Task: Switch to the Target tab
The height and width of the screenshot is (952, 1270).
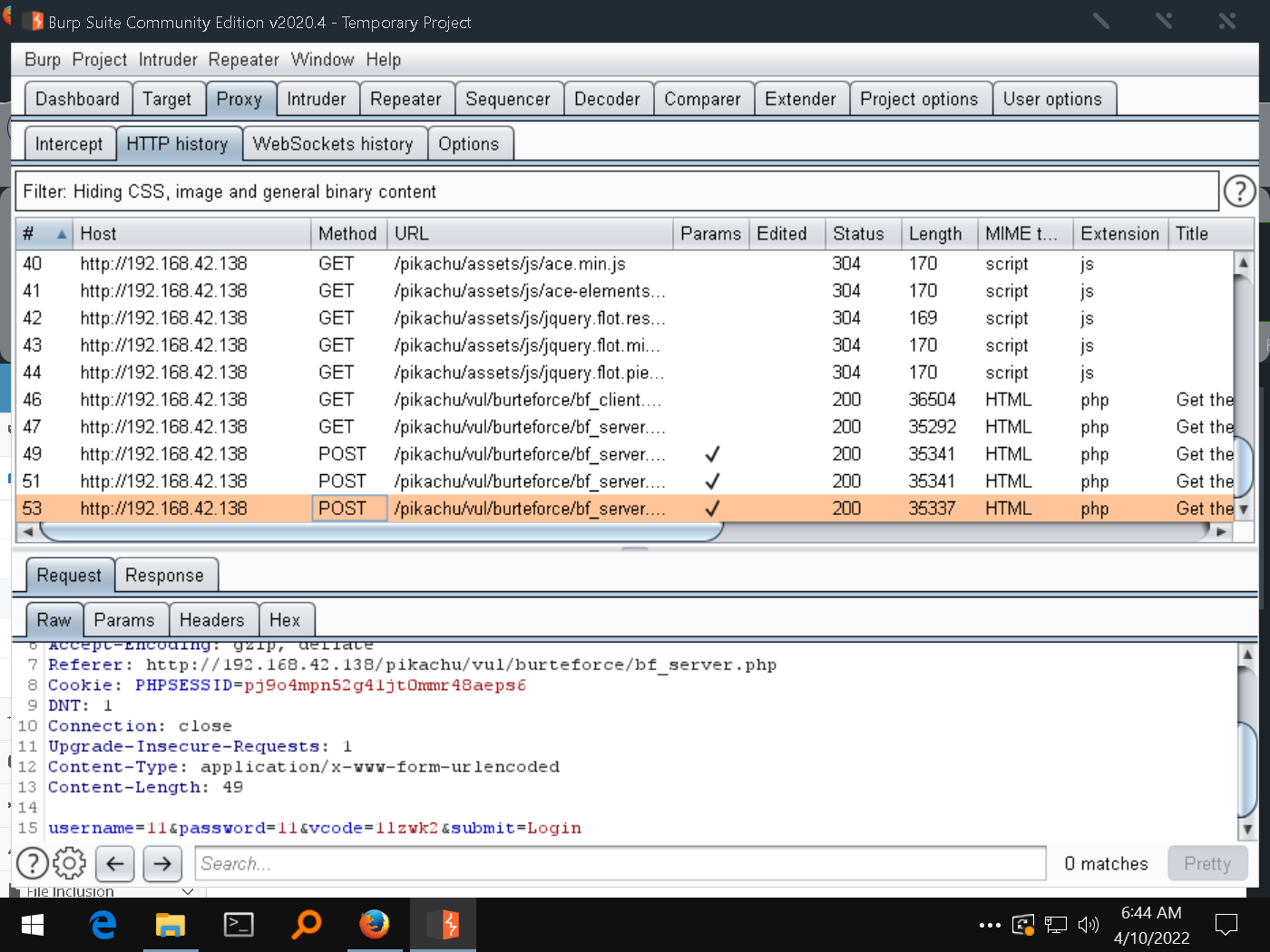Action: (167, 99)
